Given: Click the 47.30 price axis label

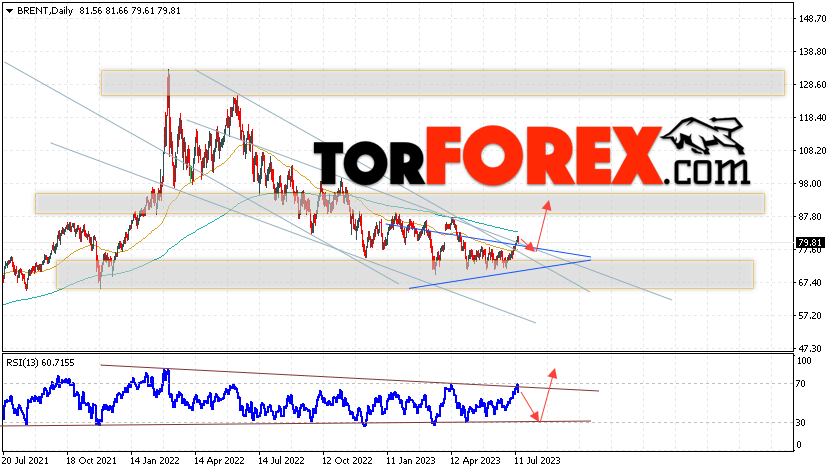Looking at the screenshot, I should coord(811,348).
